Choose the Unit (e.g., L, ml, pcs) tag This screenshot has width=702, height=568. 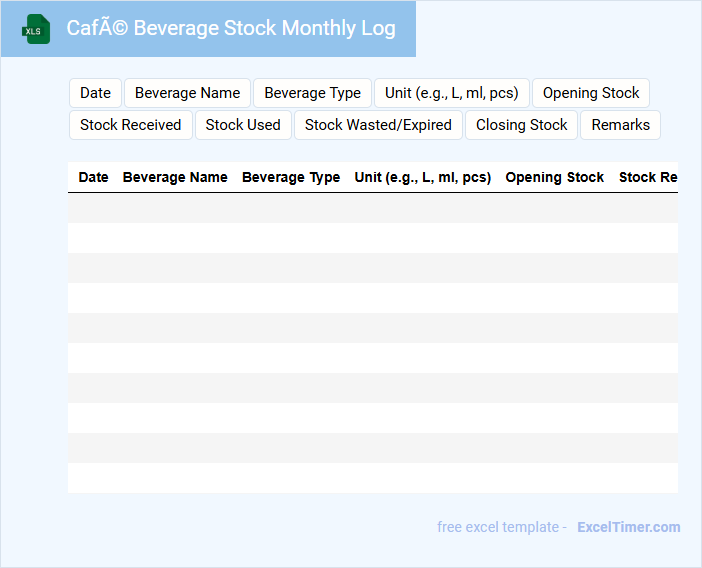tap(451, 93)
